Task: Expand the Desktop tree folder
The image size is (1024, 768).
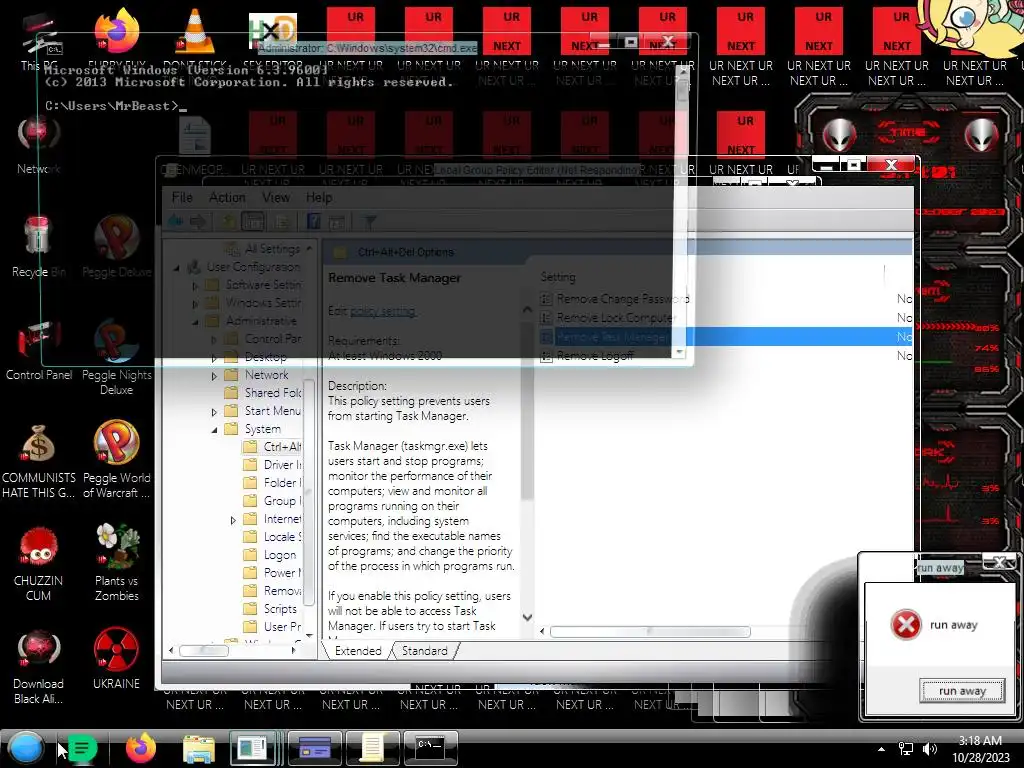Action: click(214, 358)
